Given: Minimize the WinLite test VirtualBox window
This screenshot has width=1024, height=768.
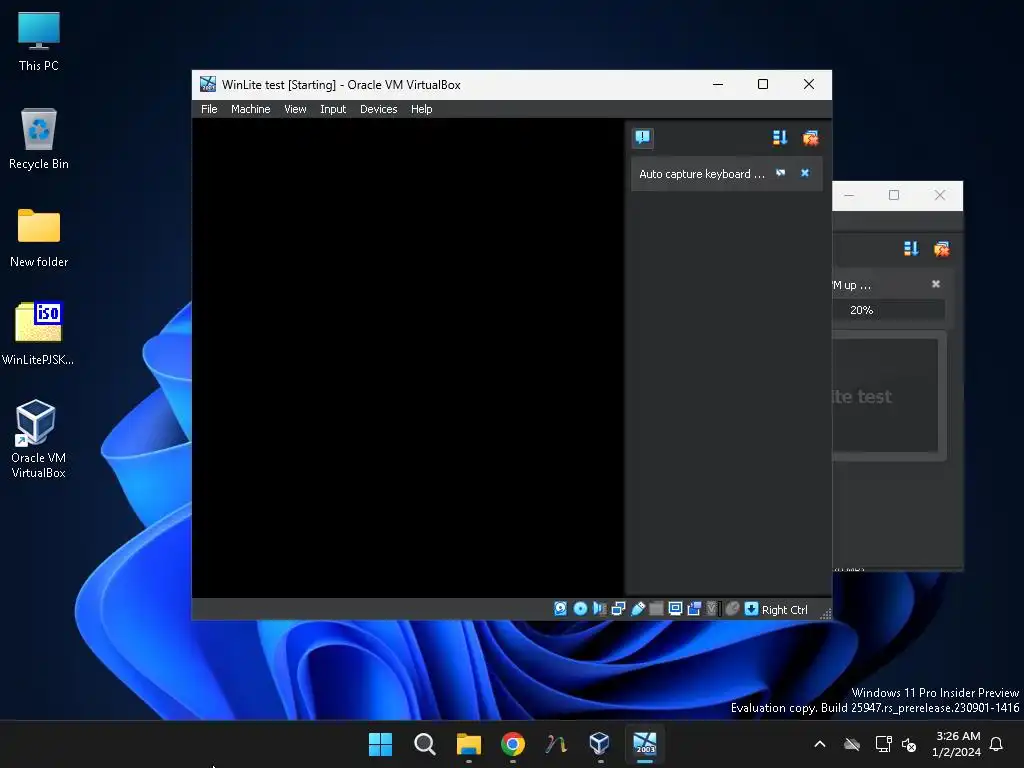Looking at the screenshot, I should point(718,84).
